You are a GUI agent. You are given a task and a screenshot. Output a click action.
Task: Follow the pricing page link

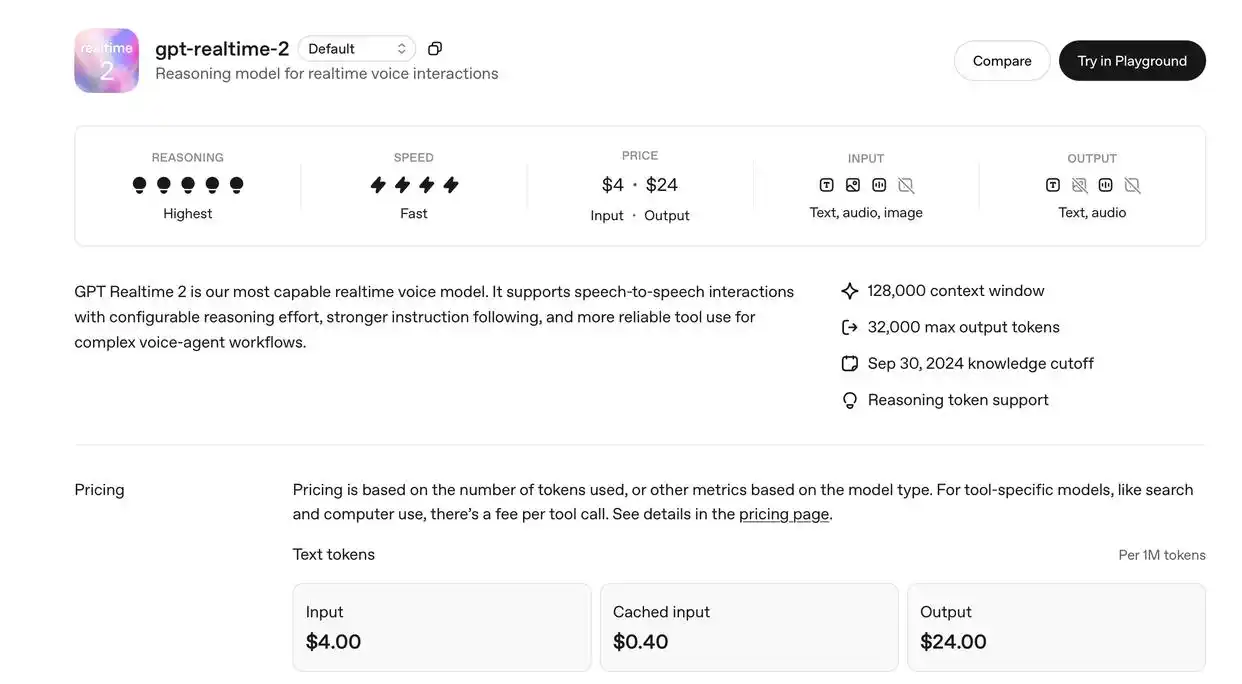click(x=784, y=514)
